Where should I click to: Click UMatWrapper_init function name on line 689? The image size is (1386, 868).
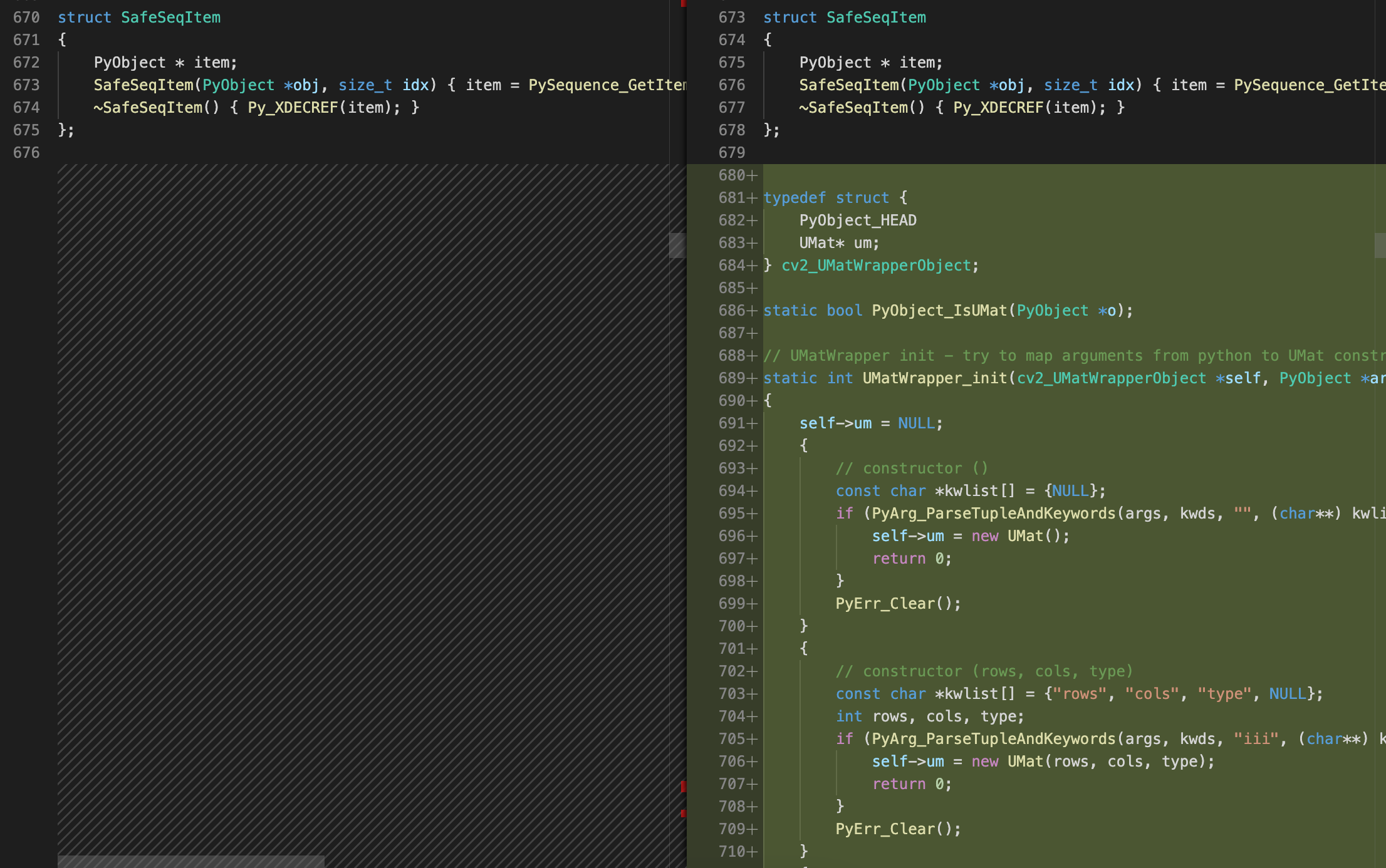934,378
